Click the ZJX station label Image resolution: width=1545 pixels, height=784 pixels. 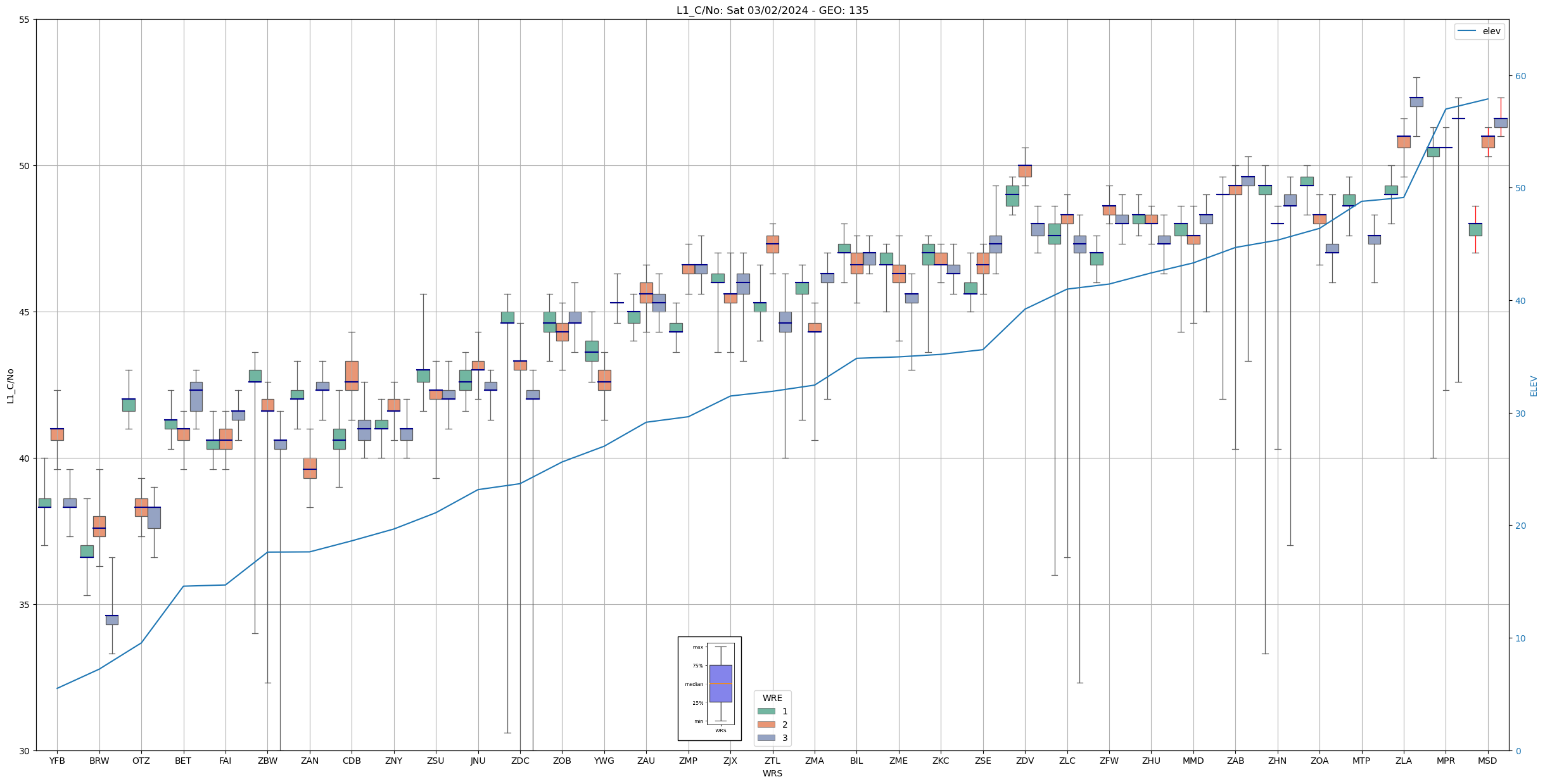tap(730, 761)
